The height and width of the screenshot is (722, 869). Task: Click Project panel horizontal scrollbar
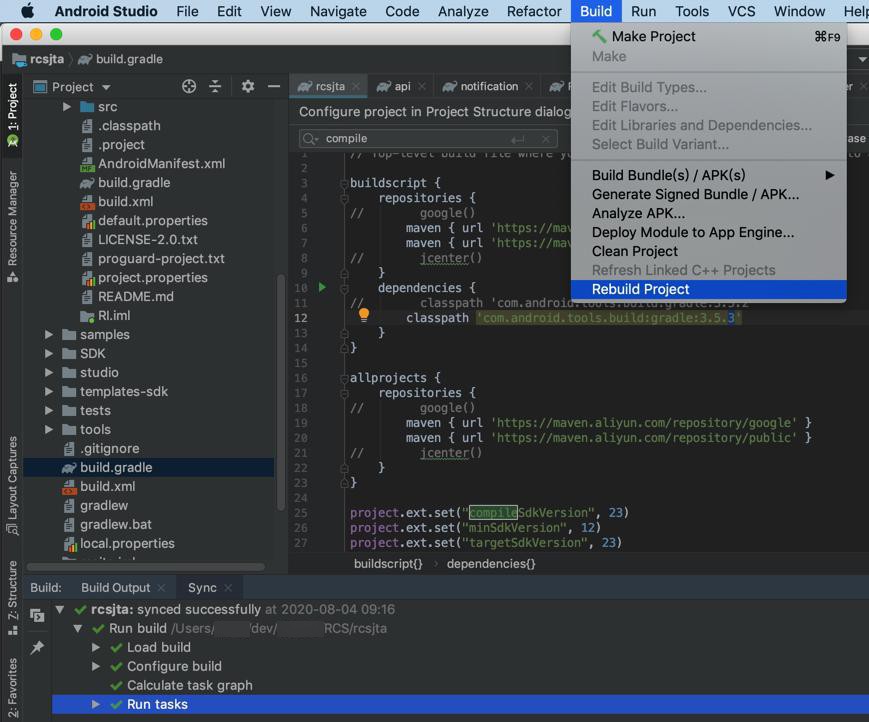(x=146, y=567)
